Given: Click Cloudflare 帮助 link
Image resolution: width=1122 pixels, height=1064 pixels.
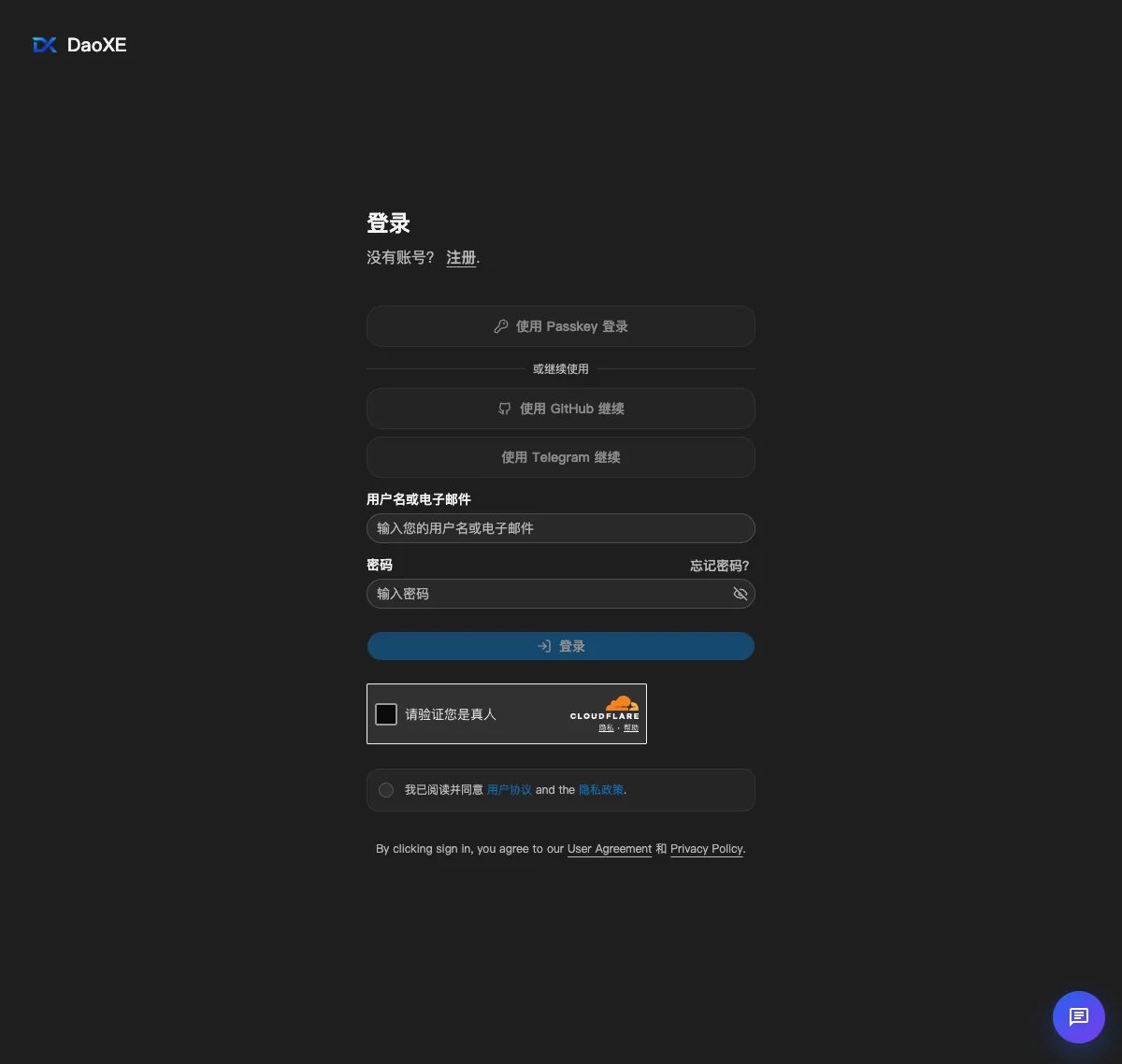Looking at the screenshot, I should point(631,728).
